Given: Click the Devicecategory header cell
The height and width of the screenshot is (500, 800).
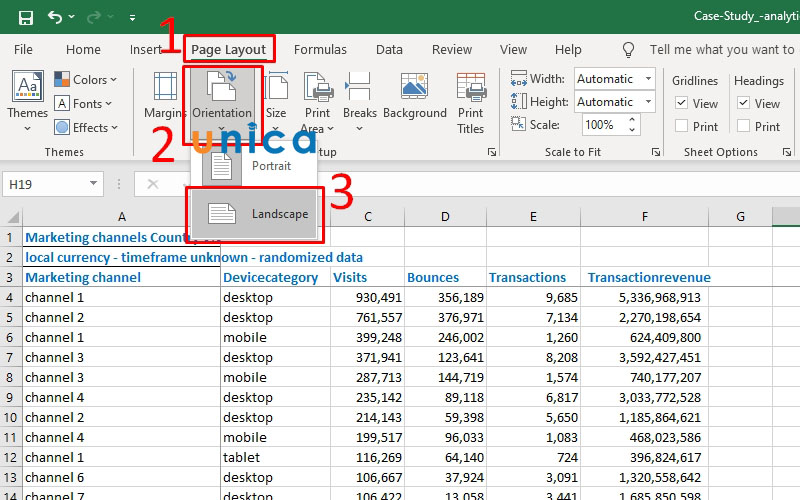Looking at the screenshot, I should click(276, 278).
